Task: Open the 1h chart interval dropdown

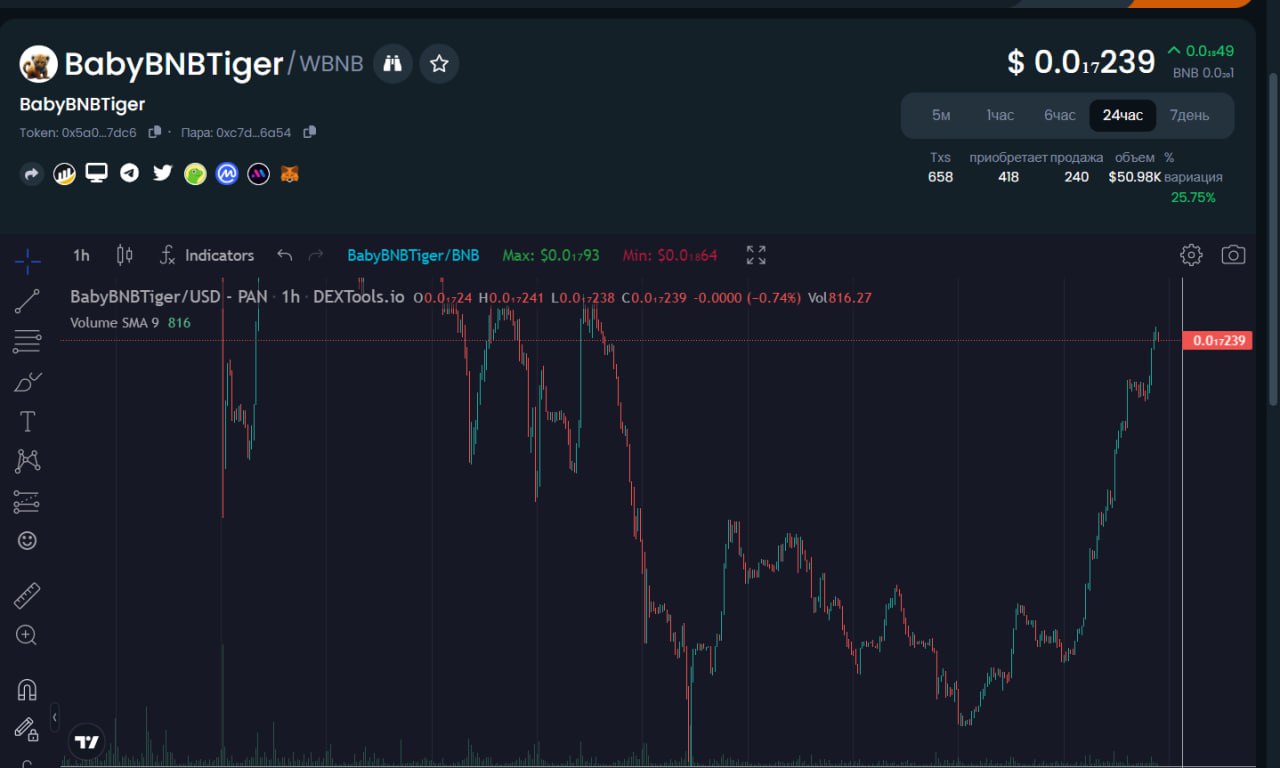Action: coord(81,255)
